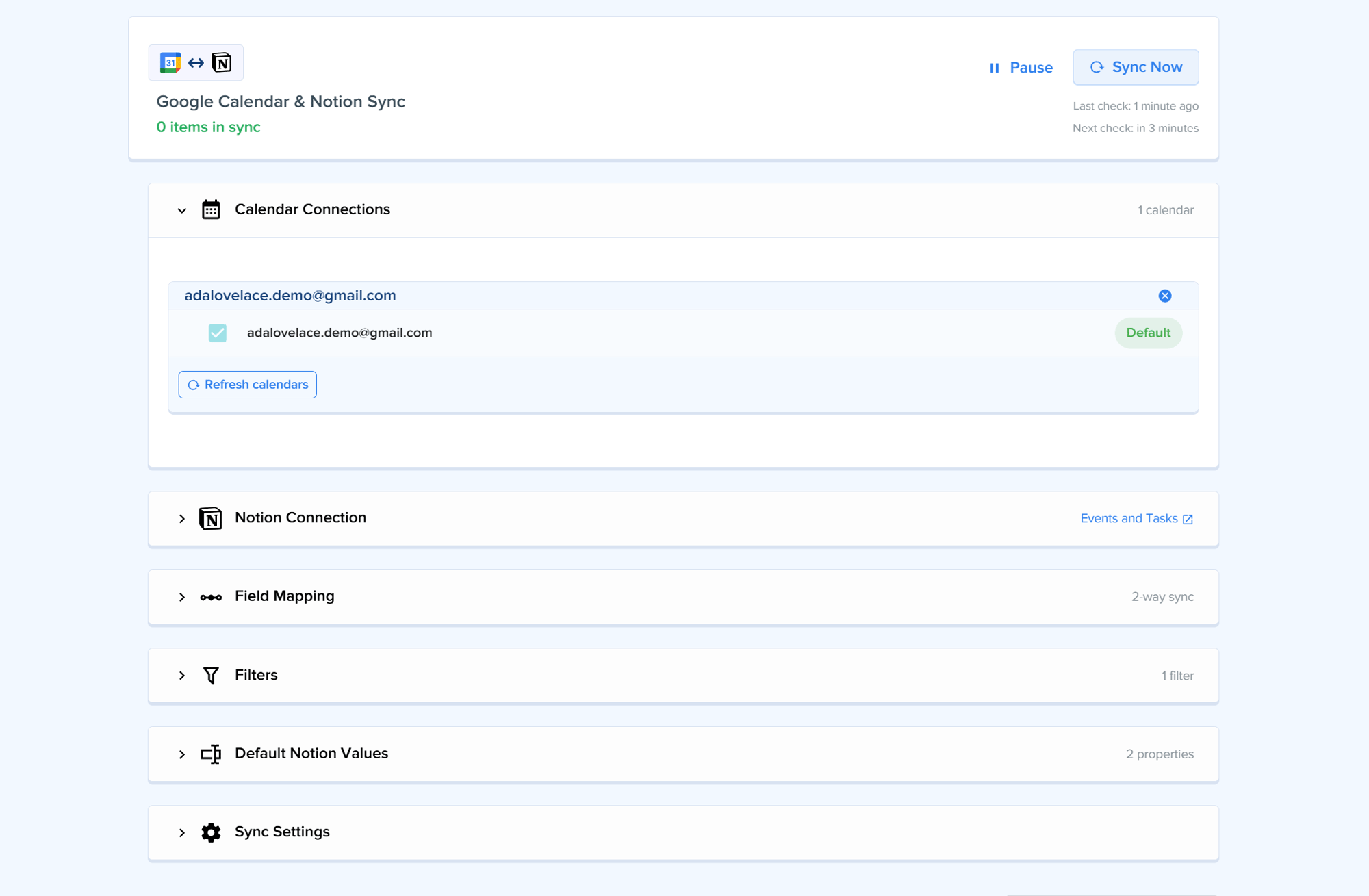Viewport: 1369px width, 896px height.
Task: Open the Events and Tasks link
Action: (1137, 519)
